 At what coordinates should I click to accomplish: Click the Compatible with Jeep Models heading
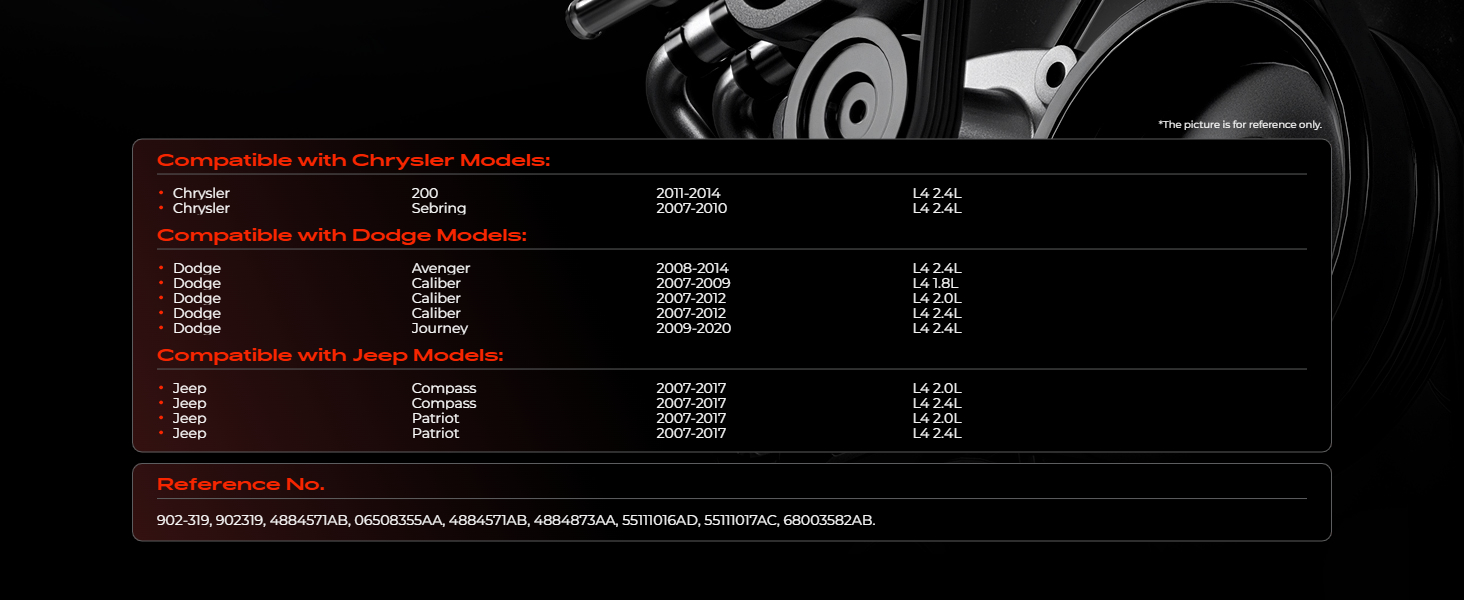click(x=330, y=355)
